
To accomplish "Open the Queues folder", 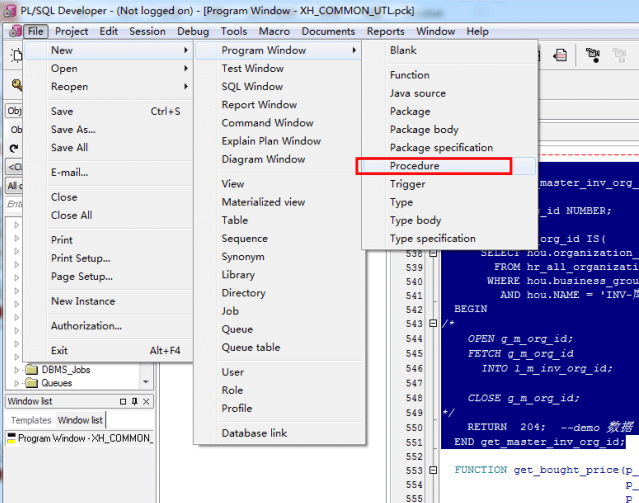I will pyautogui.click(x=48, y=383).
